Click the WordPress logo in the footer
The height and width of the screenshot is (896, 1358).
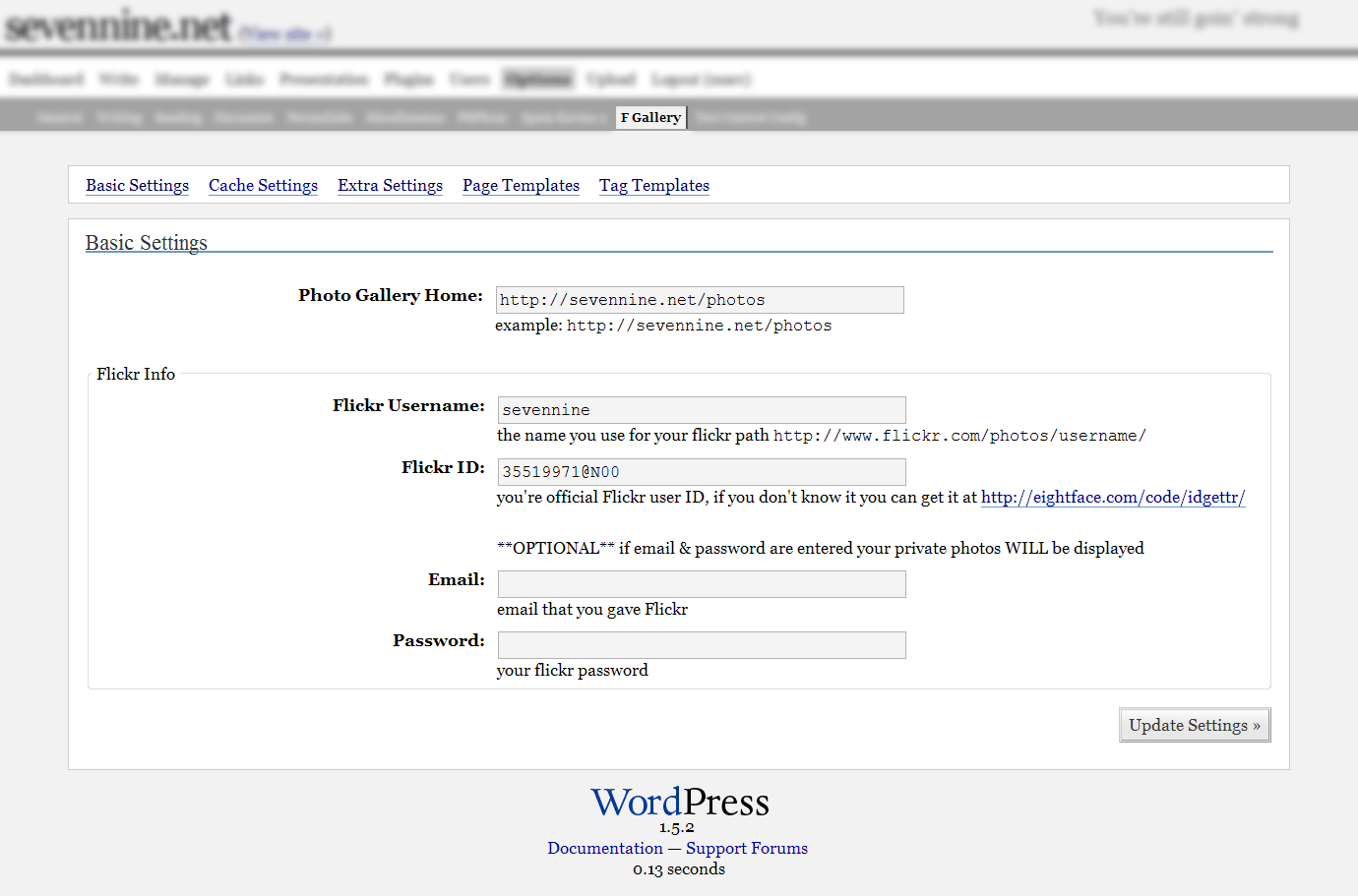pyautogui.click(x=679, y=803)
